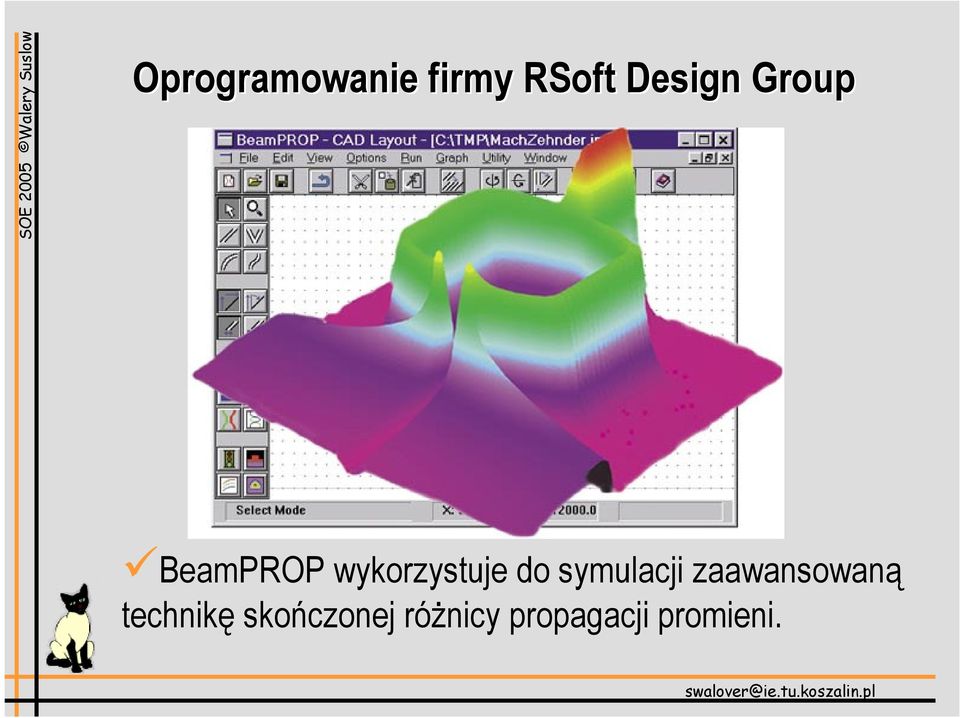Screen dimensions: 960x718
Task: Open the Run menu
Action: click(411, 158)
